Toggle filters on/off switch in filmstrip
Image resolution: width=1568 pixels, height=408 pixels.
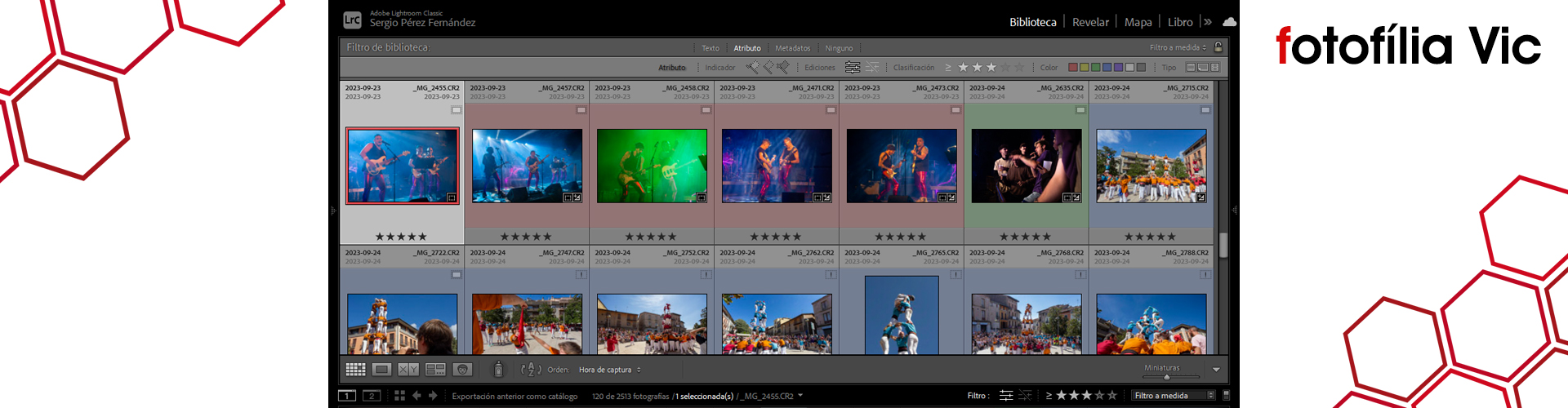(x=1226, y=396)
